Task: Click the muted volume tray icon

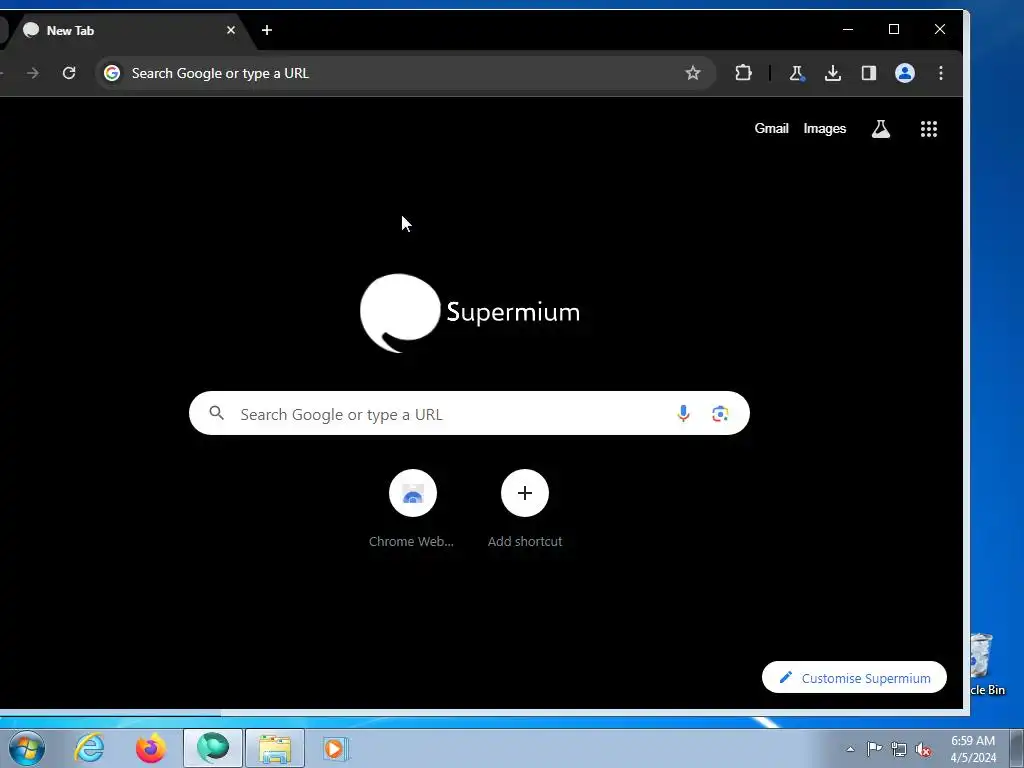Action: pyautogui.click(x=923, y=750)
